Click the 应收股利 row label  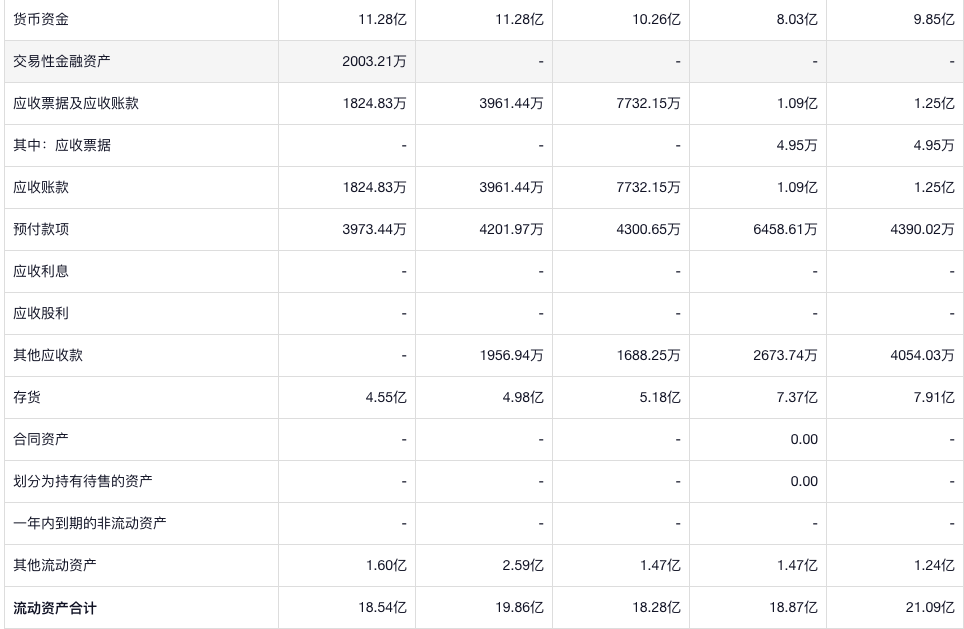(41, 313)
